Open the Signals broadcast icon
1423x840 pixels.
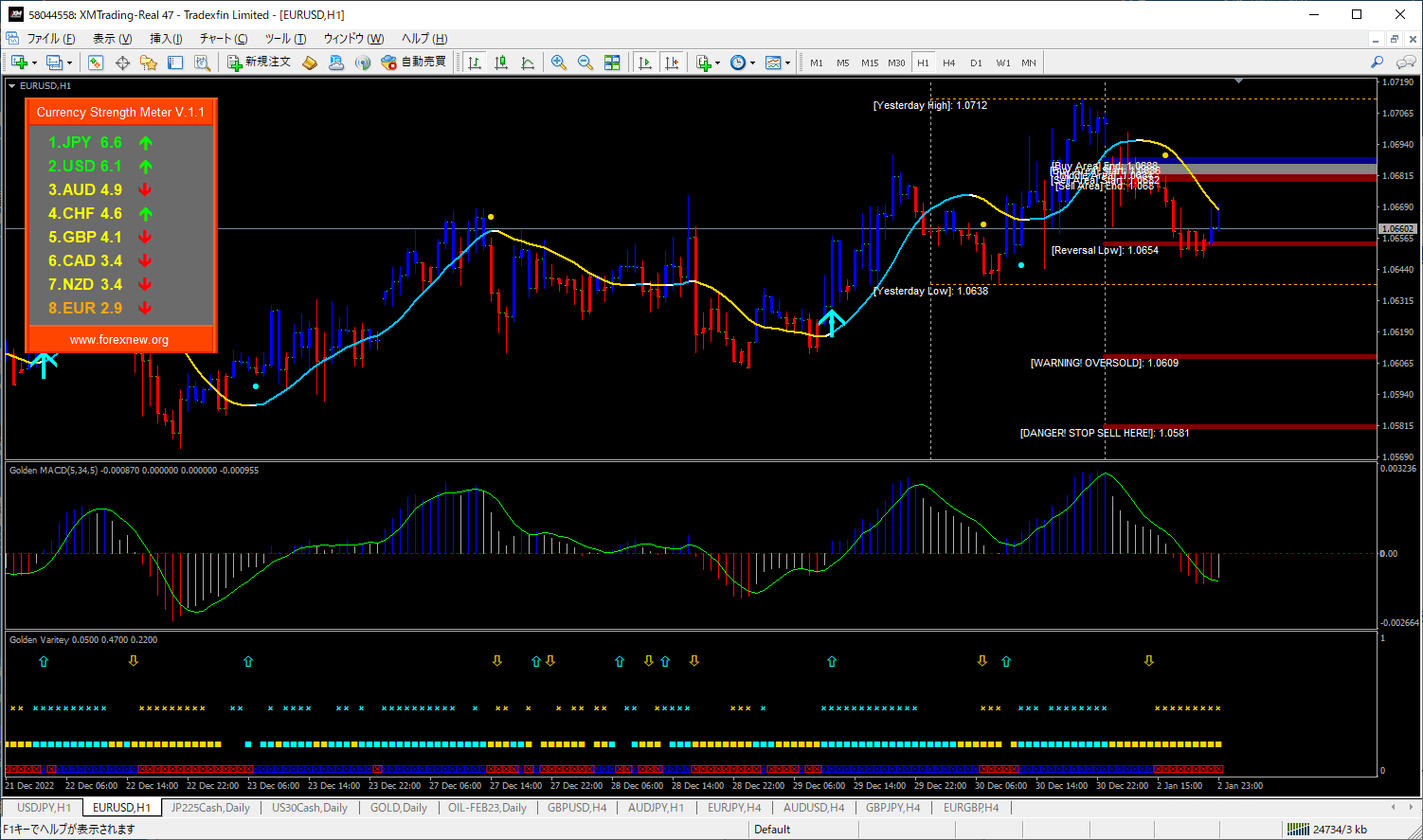[363, 63]
